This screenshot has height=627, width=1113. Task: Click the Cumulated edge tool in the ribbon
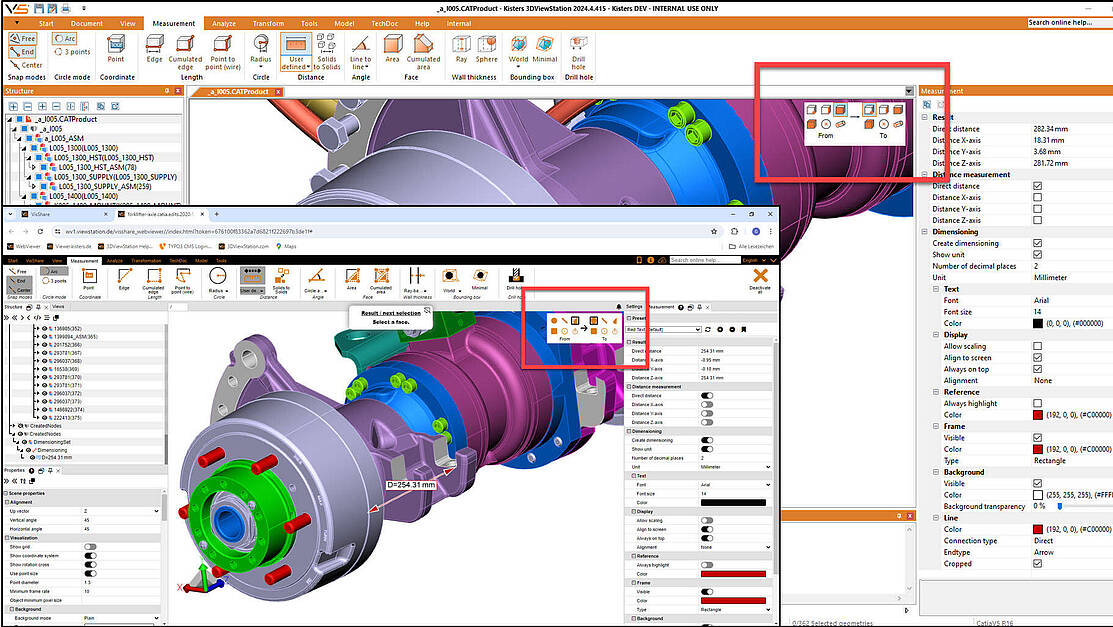187,48
